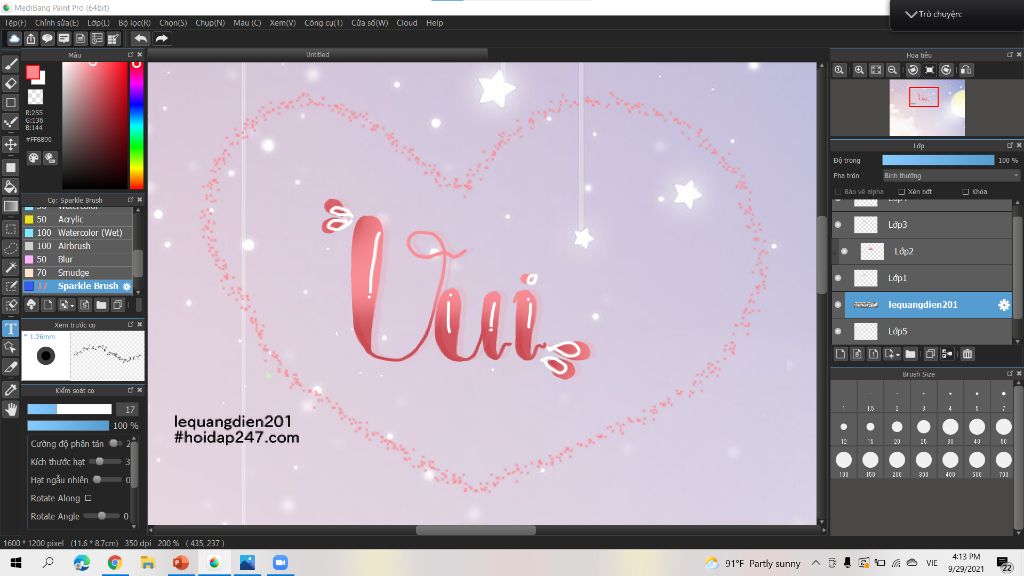Create a new layer in layer panel

coord(840,354)
